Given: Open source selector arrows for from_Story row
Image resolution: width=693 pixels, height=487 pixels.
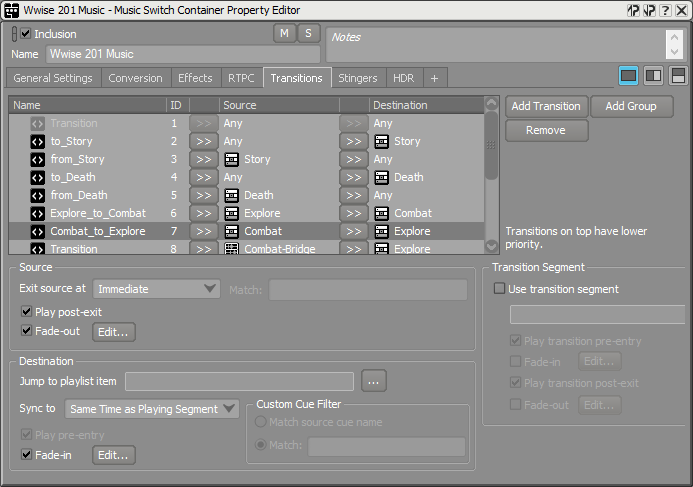Looking at the screenshot, I should click(204, 160).
